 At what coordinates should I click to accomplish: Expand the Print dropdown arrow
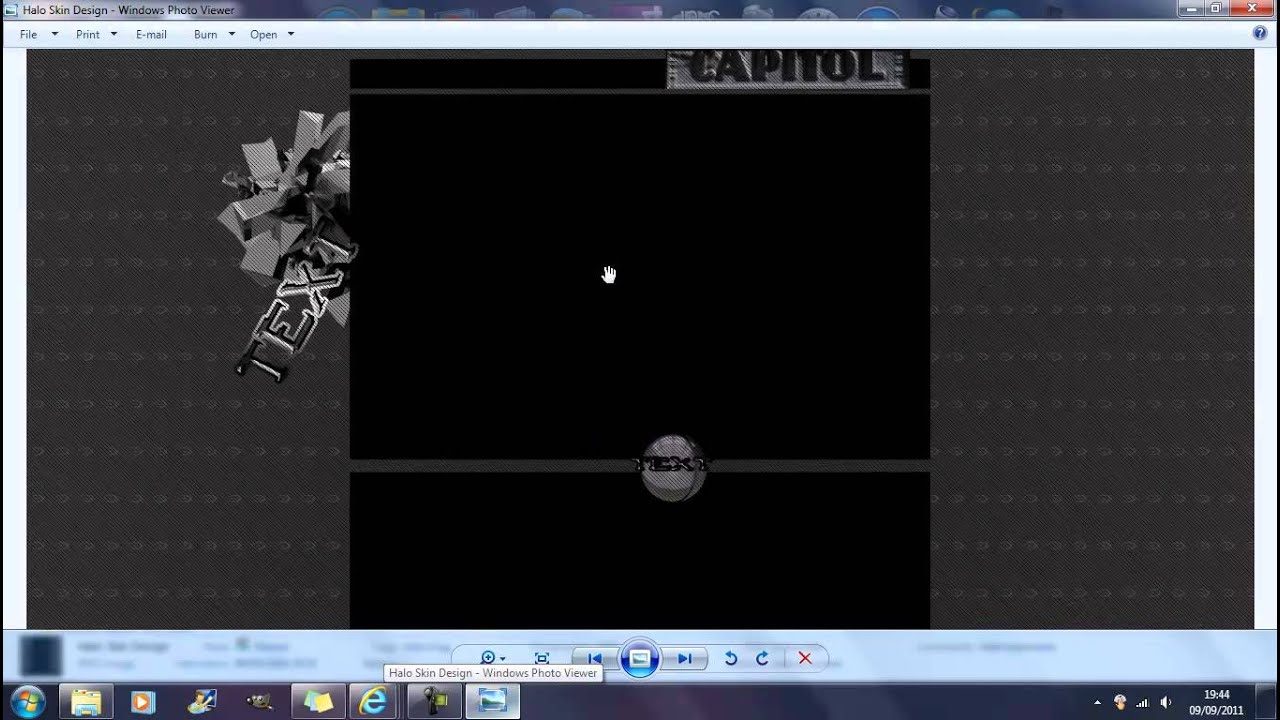[113, 34]
